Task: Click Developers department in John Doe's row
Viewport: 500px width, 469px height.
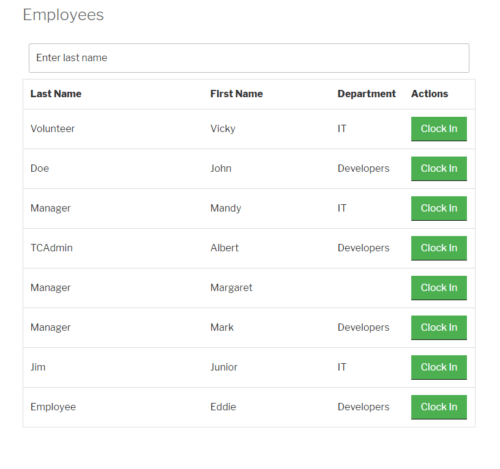Action: point(363,169)
